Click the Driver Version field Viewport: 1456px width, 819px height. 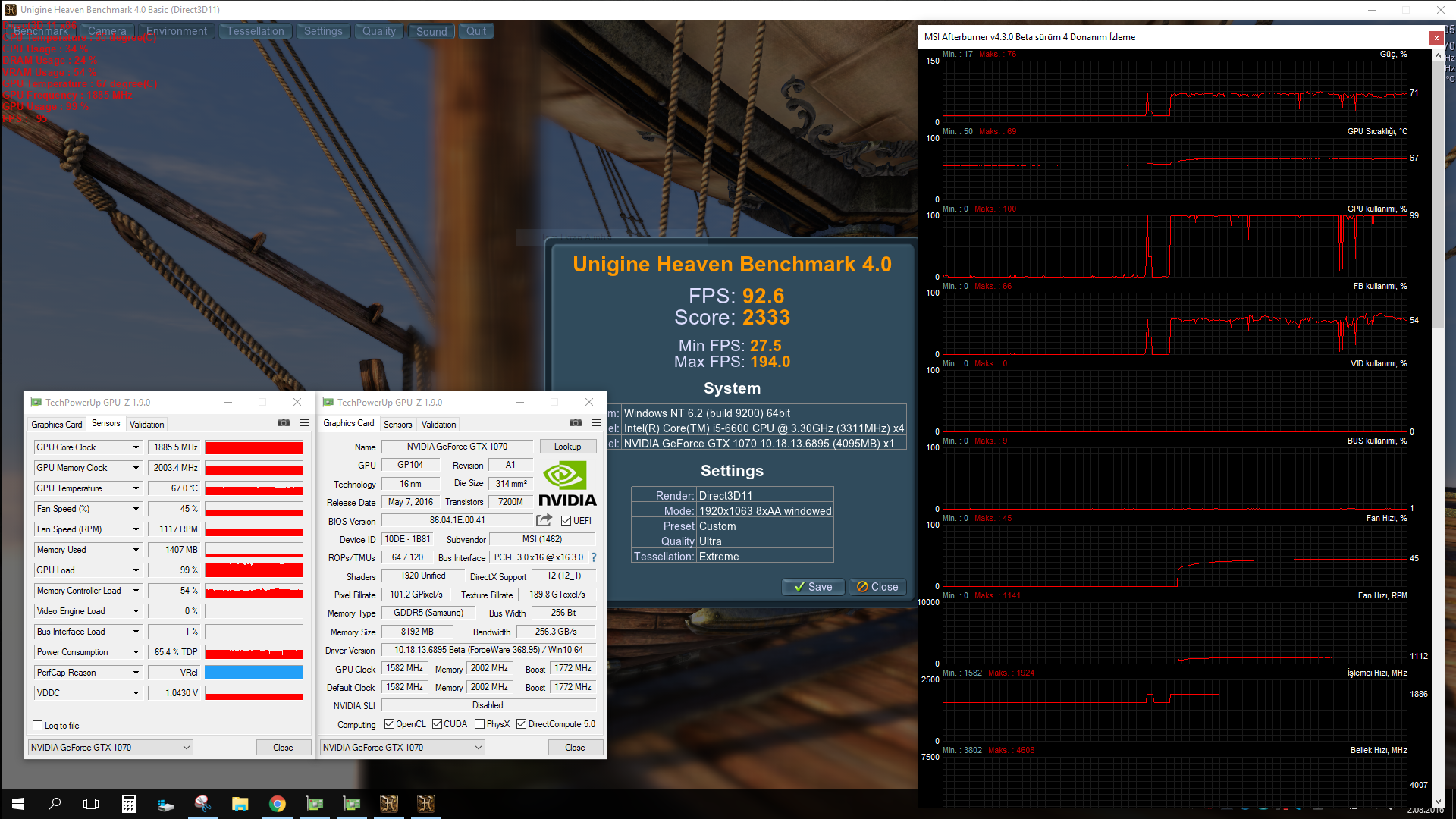(488, 650)
